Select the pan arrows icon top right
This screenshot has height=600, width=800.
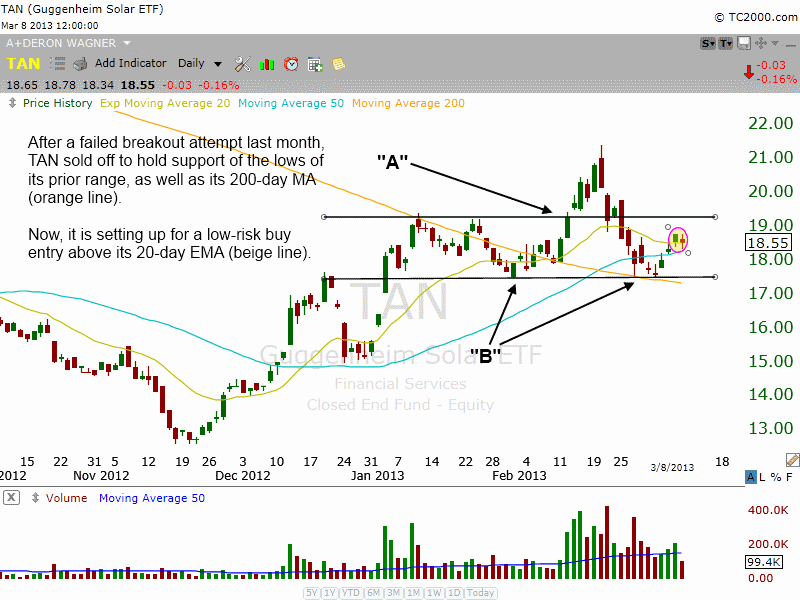[760, 42]
